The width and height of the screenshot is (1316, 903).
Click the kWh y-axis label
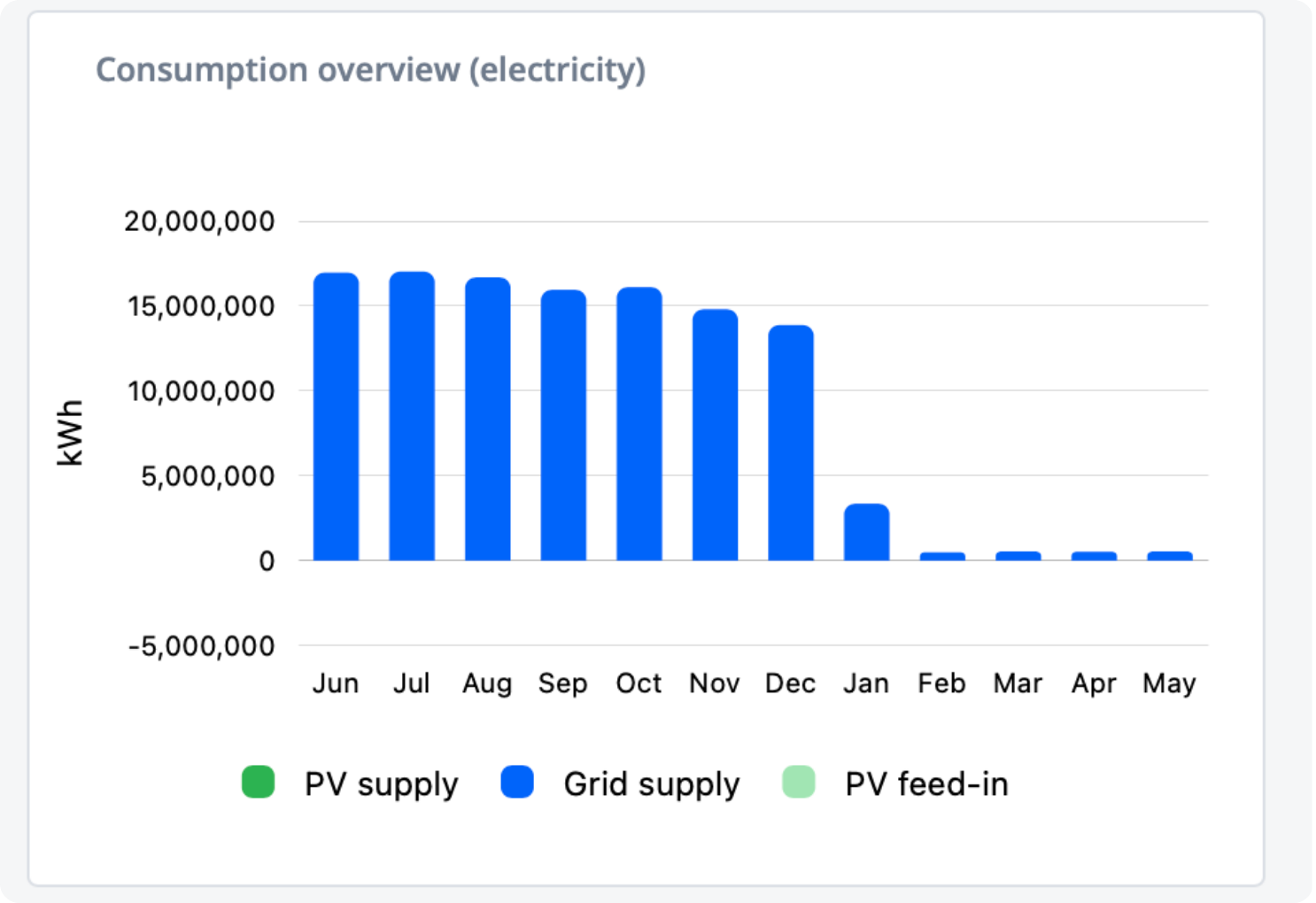[70, 432]
